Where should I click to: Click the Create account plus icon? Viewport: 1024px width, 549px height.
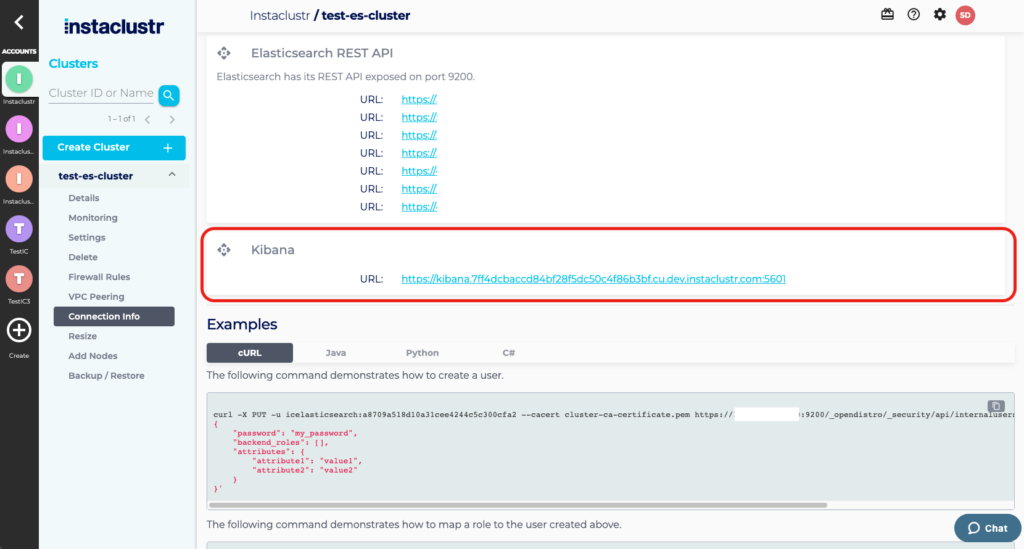tap(19, 330)
